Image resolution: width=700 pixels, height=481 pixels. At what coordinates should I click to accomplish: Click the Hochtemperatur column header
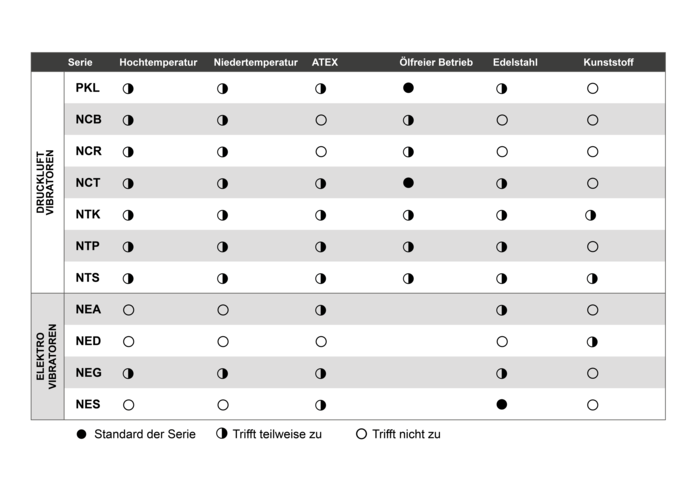[x=158, y=63]
